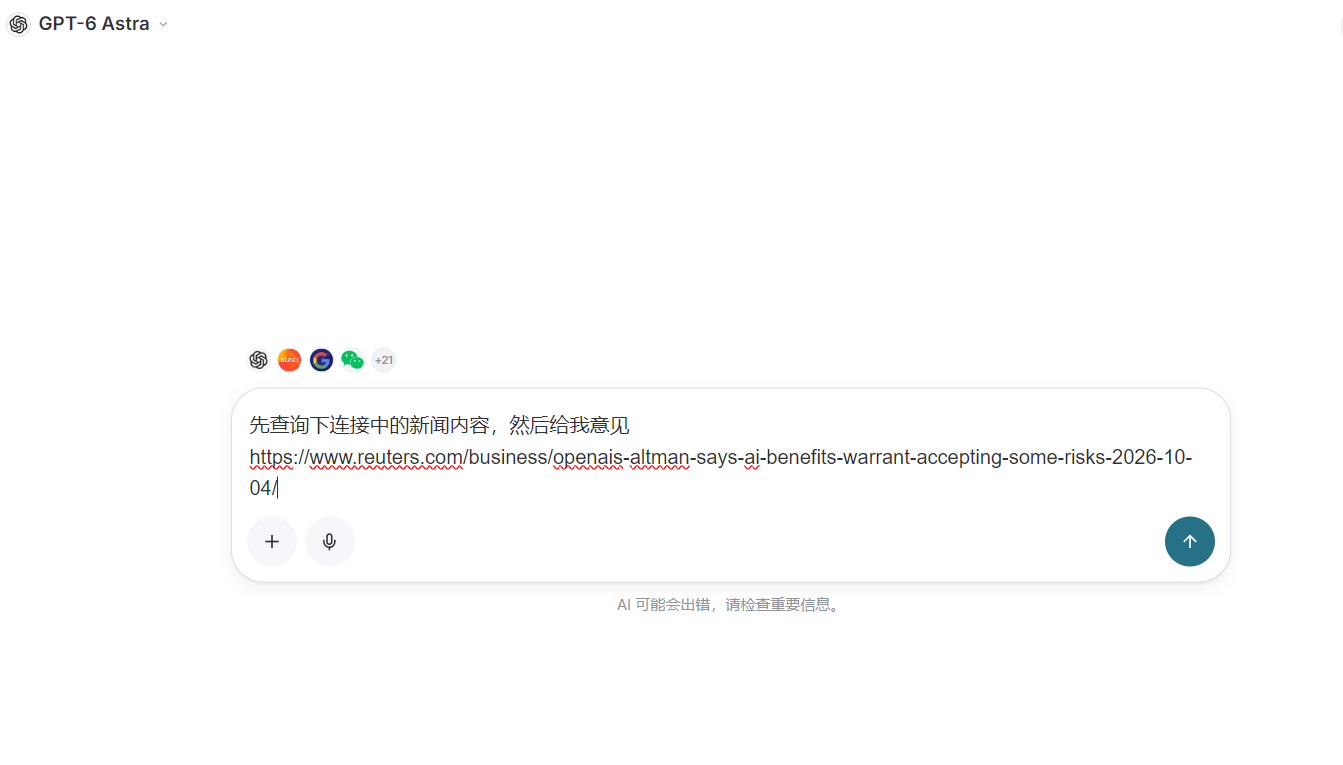Show the +21 additional apps badge
This screenshot has height=765, width=1343.
click(x=384, y=360)
